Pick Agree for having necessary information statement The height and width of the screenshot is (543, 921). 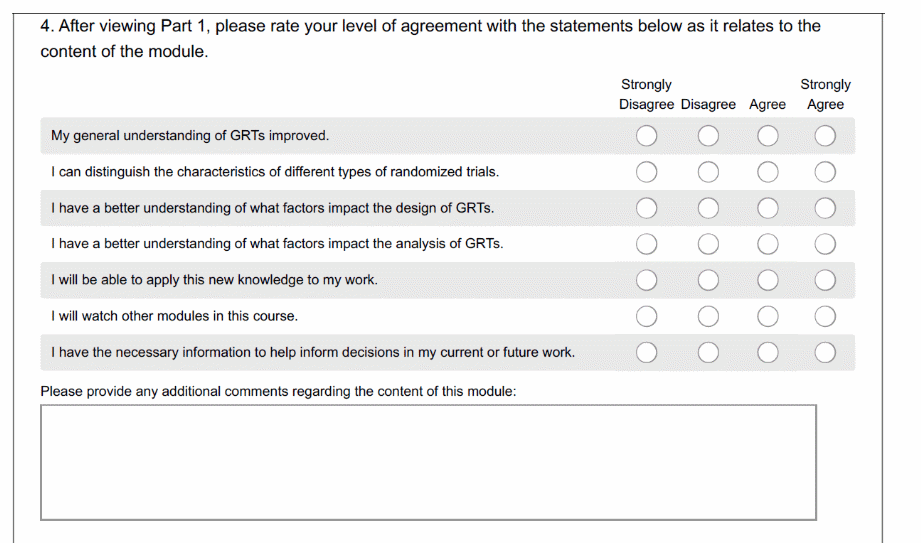coord(767,352)
